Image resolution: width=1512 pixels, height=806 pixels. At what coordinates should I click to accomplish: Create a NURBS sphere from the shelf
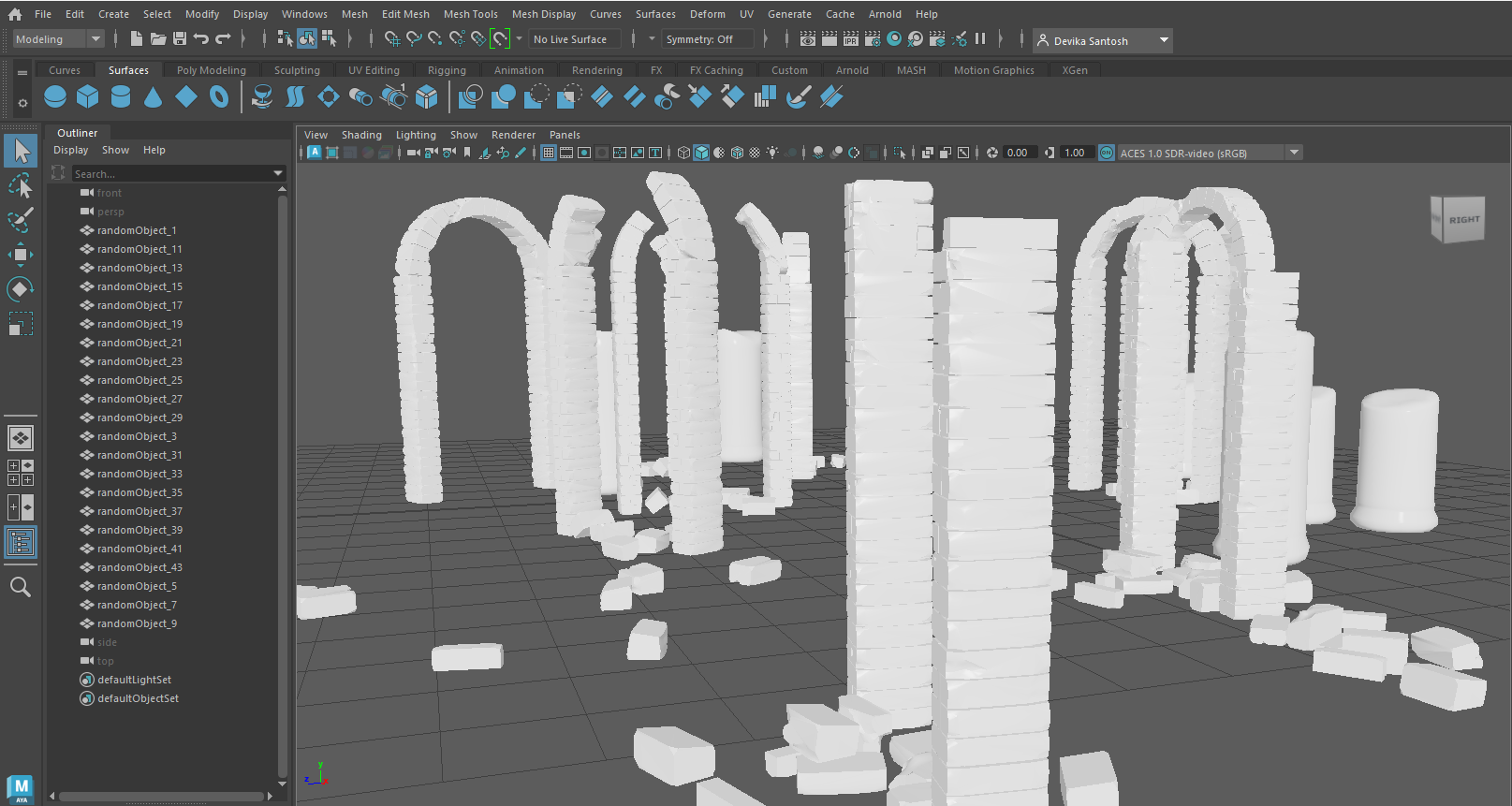tap(55, 96)
